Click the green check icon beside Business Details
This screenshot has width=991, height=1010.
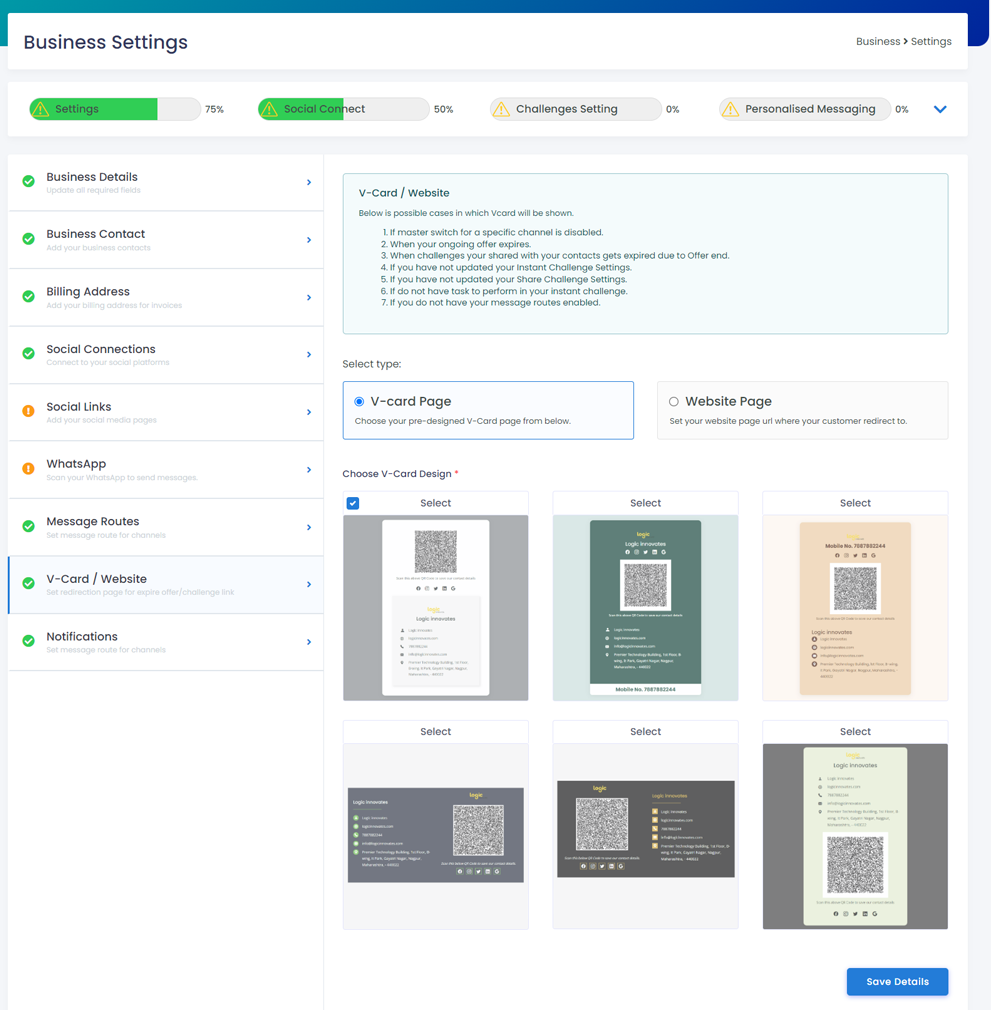28,182
